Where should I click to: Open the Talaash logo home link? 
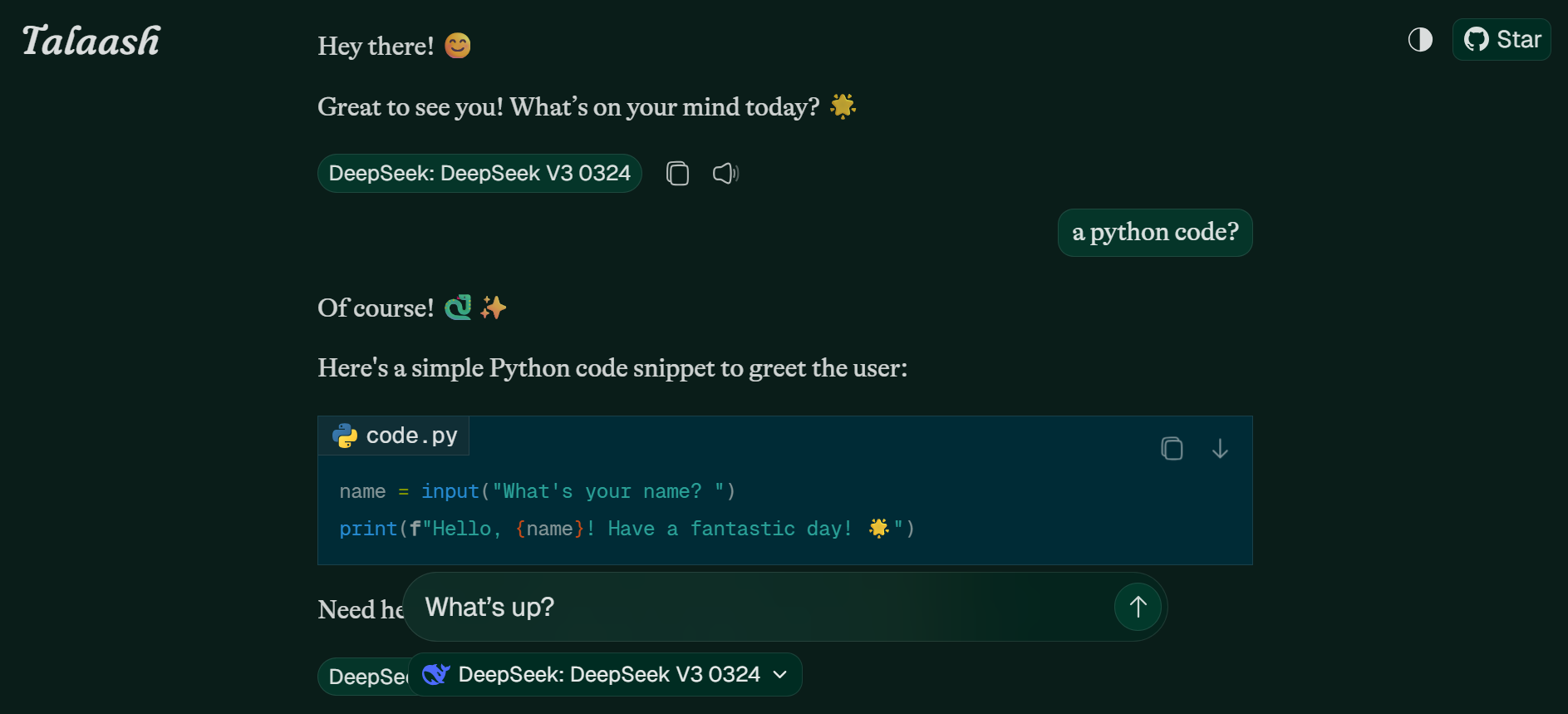[x=91, y=41]
